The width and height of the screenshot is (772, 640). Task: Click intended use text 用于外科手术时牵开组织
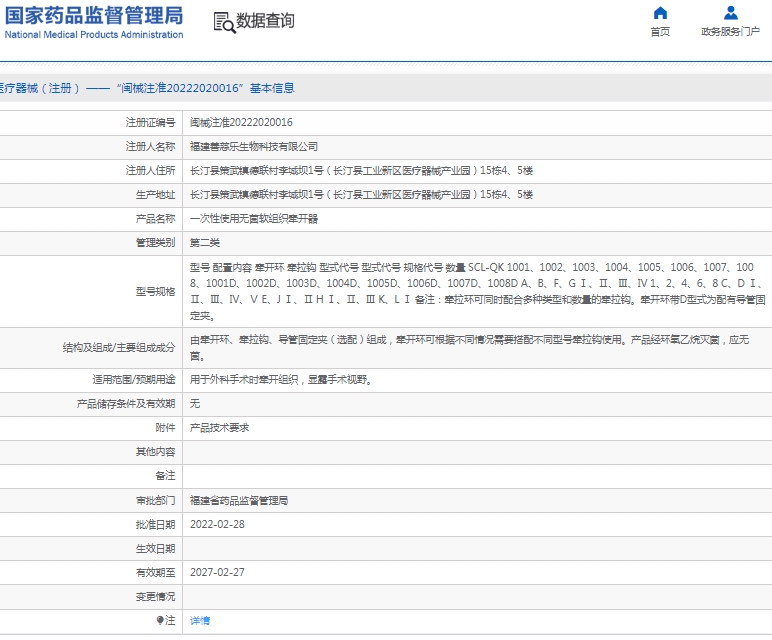point(281,380)
